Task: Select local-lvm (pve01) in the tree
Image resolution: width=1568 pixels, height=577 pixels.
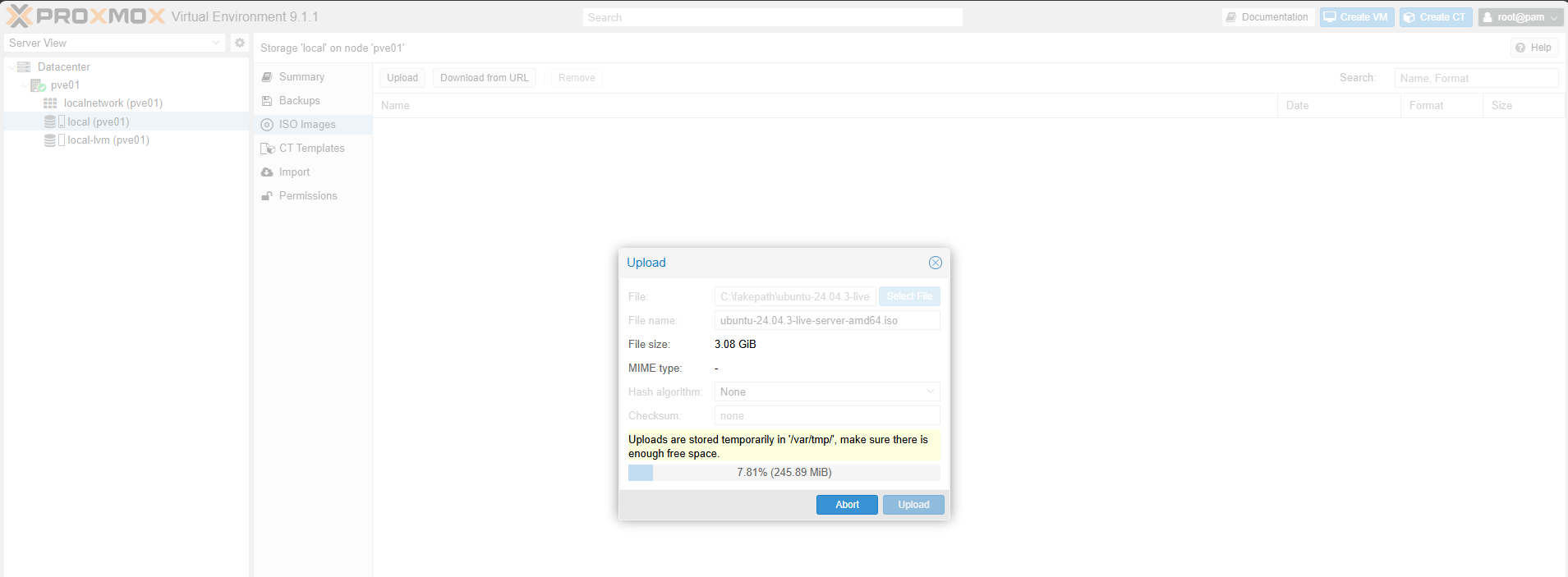Action: (126, 140)
